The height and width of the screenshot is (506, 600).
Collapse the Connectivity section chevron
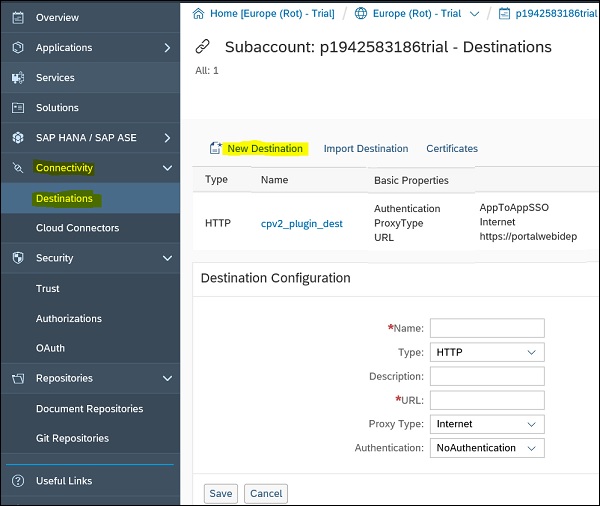tap(167, 168)
